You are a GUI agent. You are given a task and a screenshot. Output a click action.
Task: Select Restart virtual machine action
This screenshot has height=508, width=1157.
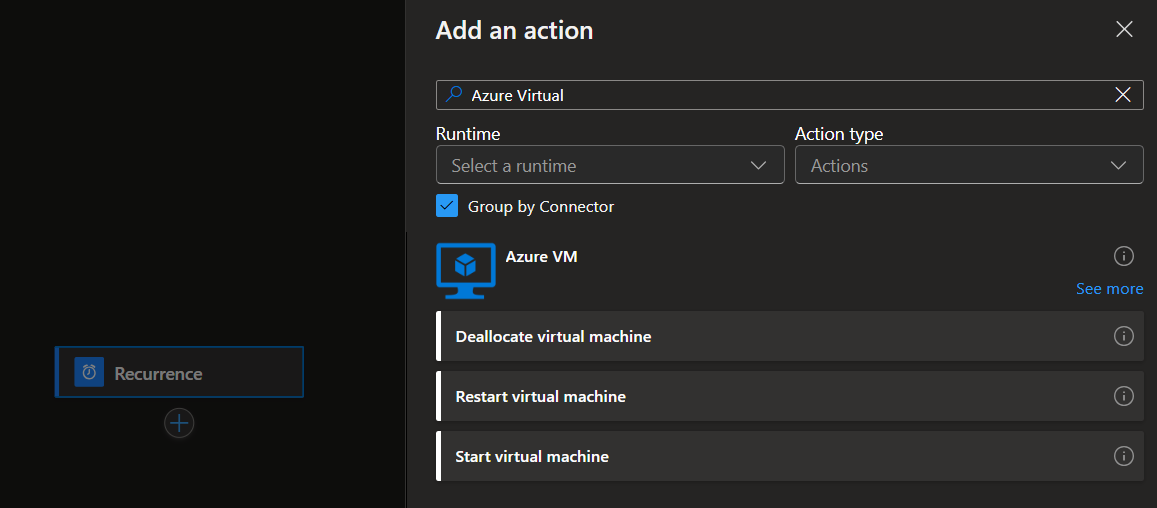pyautogui.click(x=790, y=397)
